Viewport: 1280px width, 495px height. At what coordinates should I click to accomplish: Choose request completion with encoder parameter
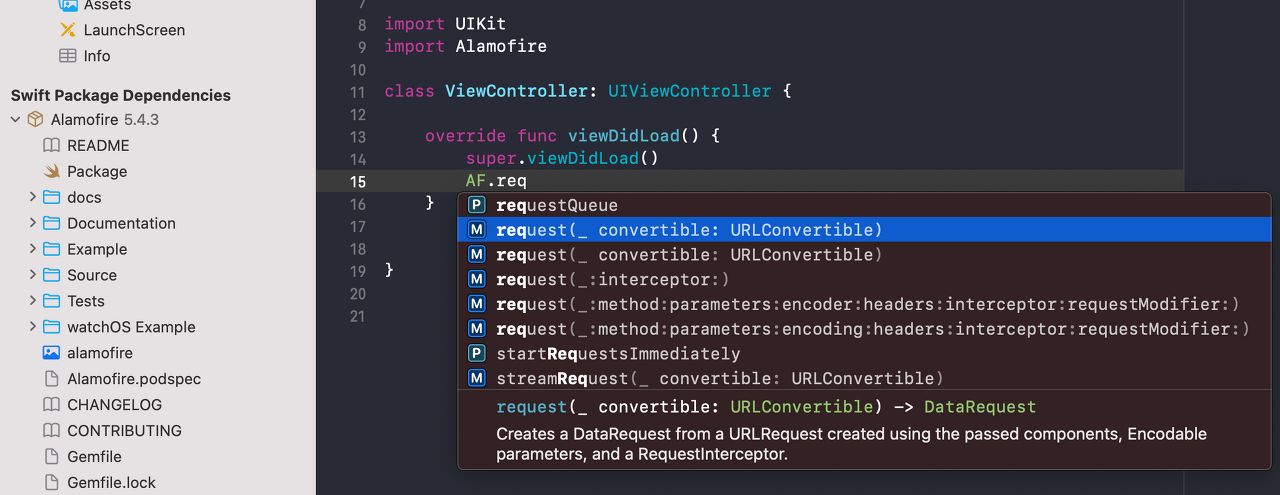coord(864,304)
